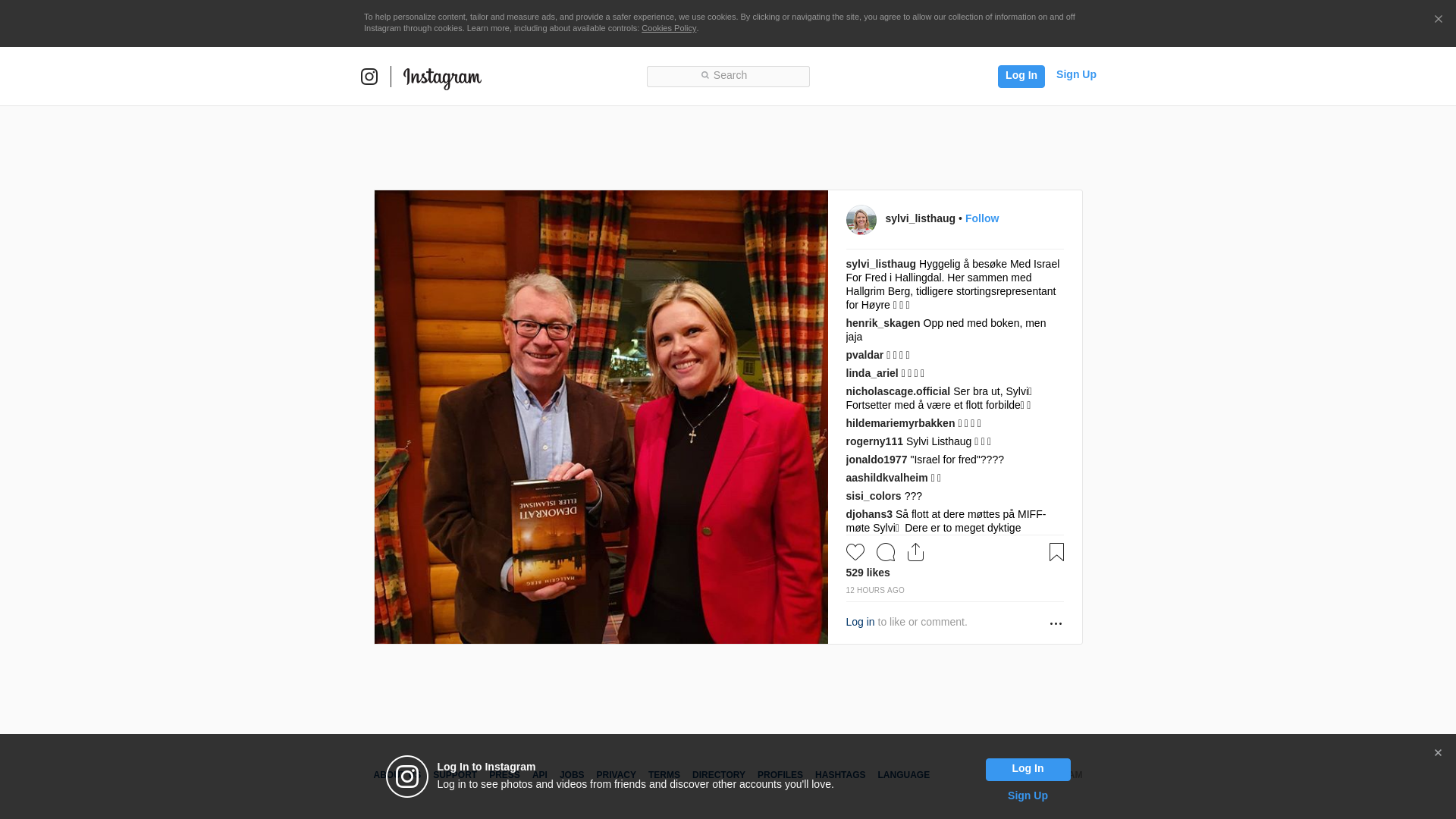Open the DIRECTORY footer link
The width and height of the screenshot is (1456, 819).
pyautogui.click(x=718, y=775)
